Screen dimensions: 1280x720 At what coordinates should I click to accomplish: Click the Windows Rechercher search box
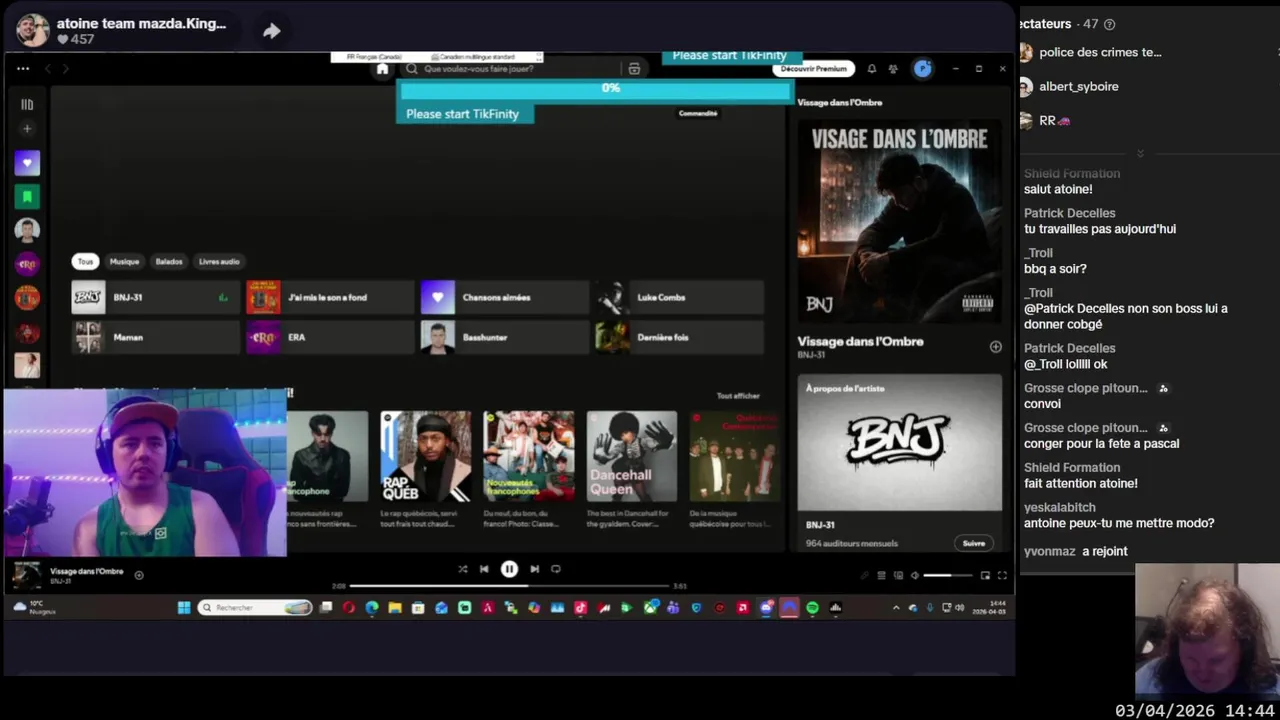click(255, 607)
